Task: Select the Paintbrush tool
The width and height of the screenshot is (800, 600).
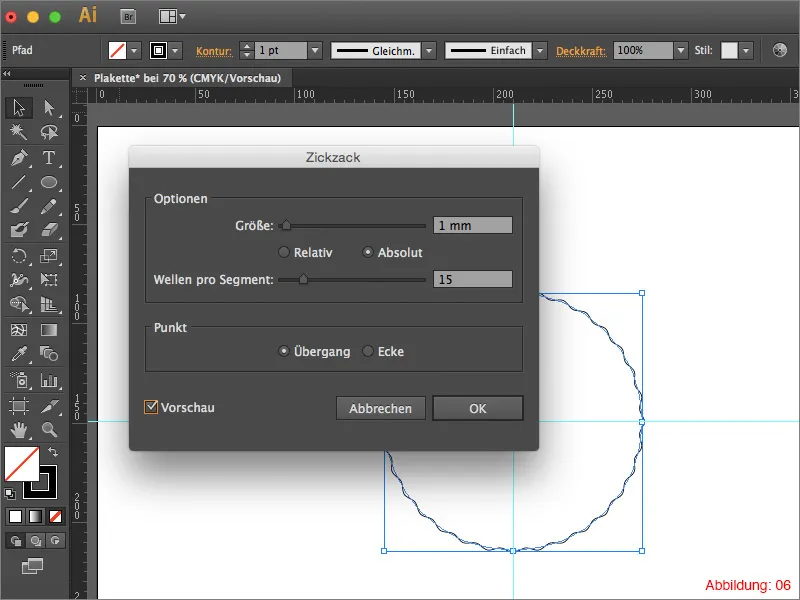Action: 19,206
